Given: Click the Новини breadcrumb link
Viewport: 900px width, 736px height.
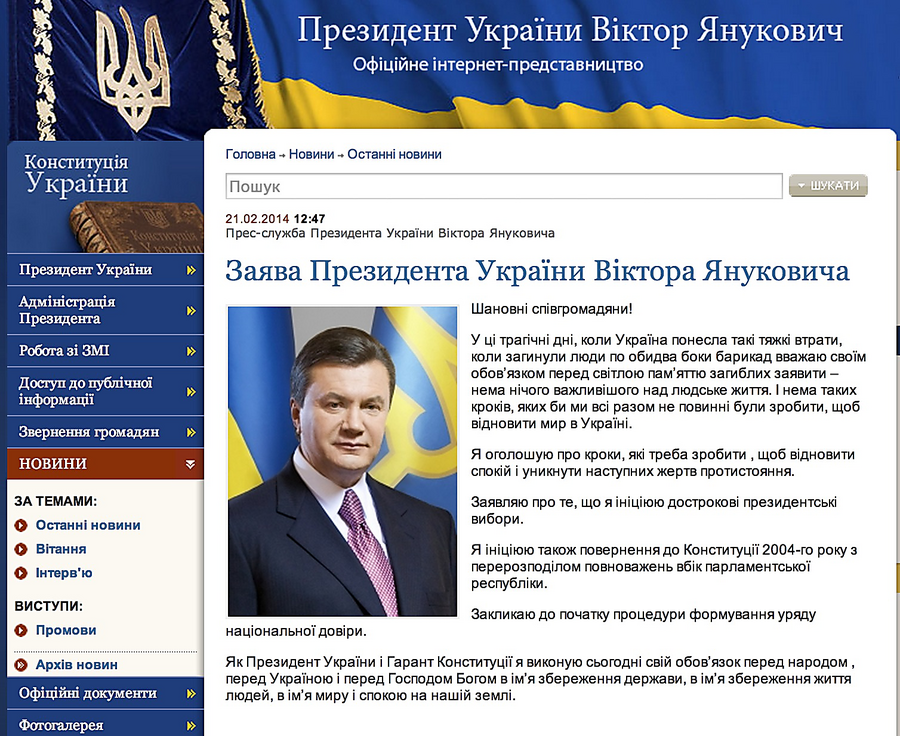Looking at the screenshot, I should click(x=311, y=155).
